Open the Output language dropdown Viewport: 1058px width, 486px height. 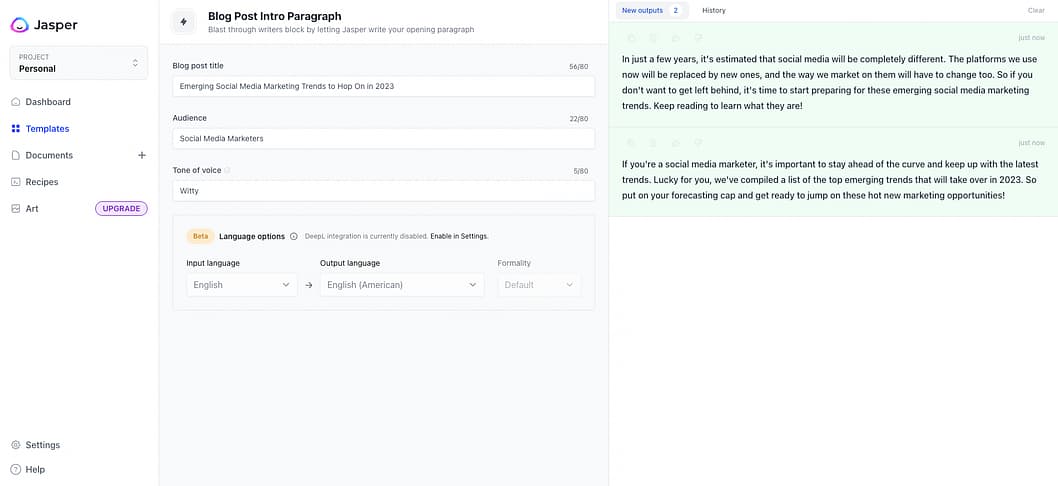(x=401, y=285)
